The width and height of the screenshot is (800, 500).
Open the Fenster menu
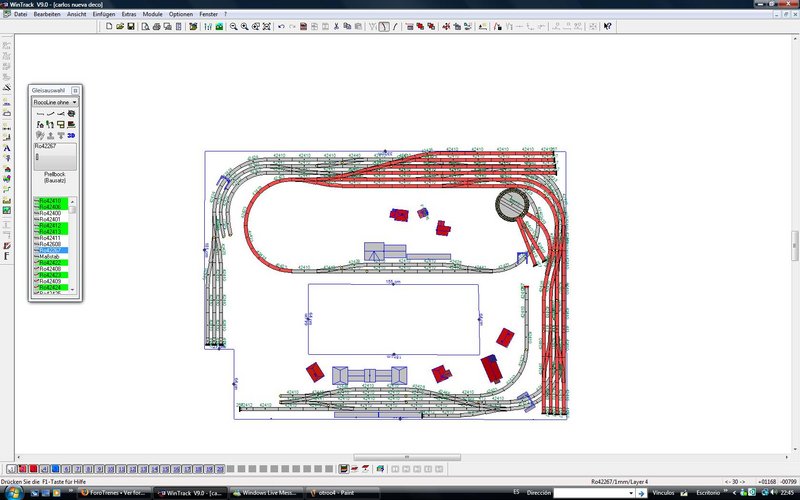(208, 14)
